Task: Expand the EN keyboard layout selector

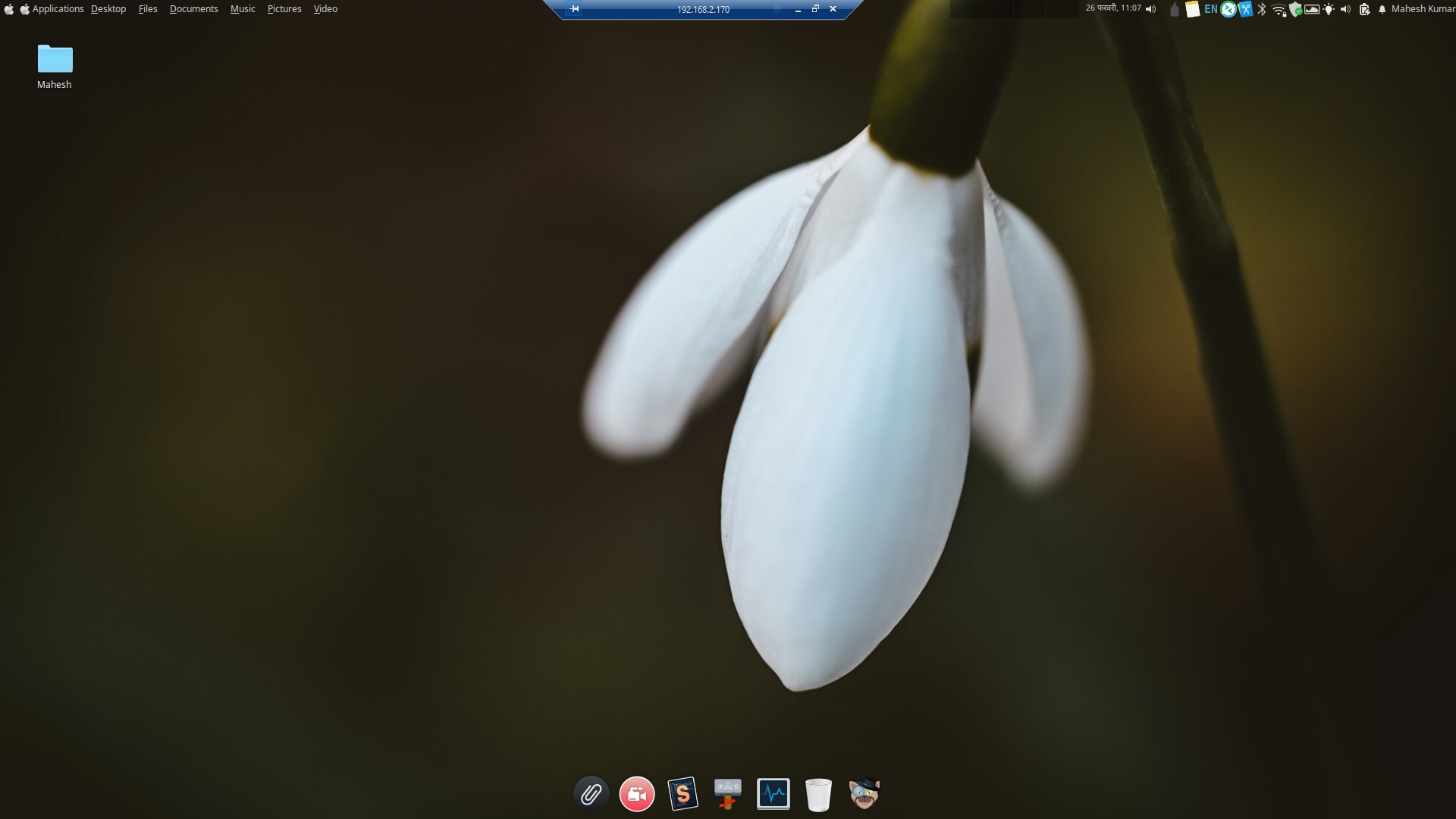Action: pyautogui.click(x=1210, y=9)
